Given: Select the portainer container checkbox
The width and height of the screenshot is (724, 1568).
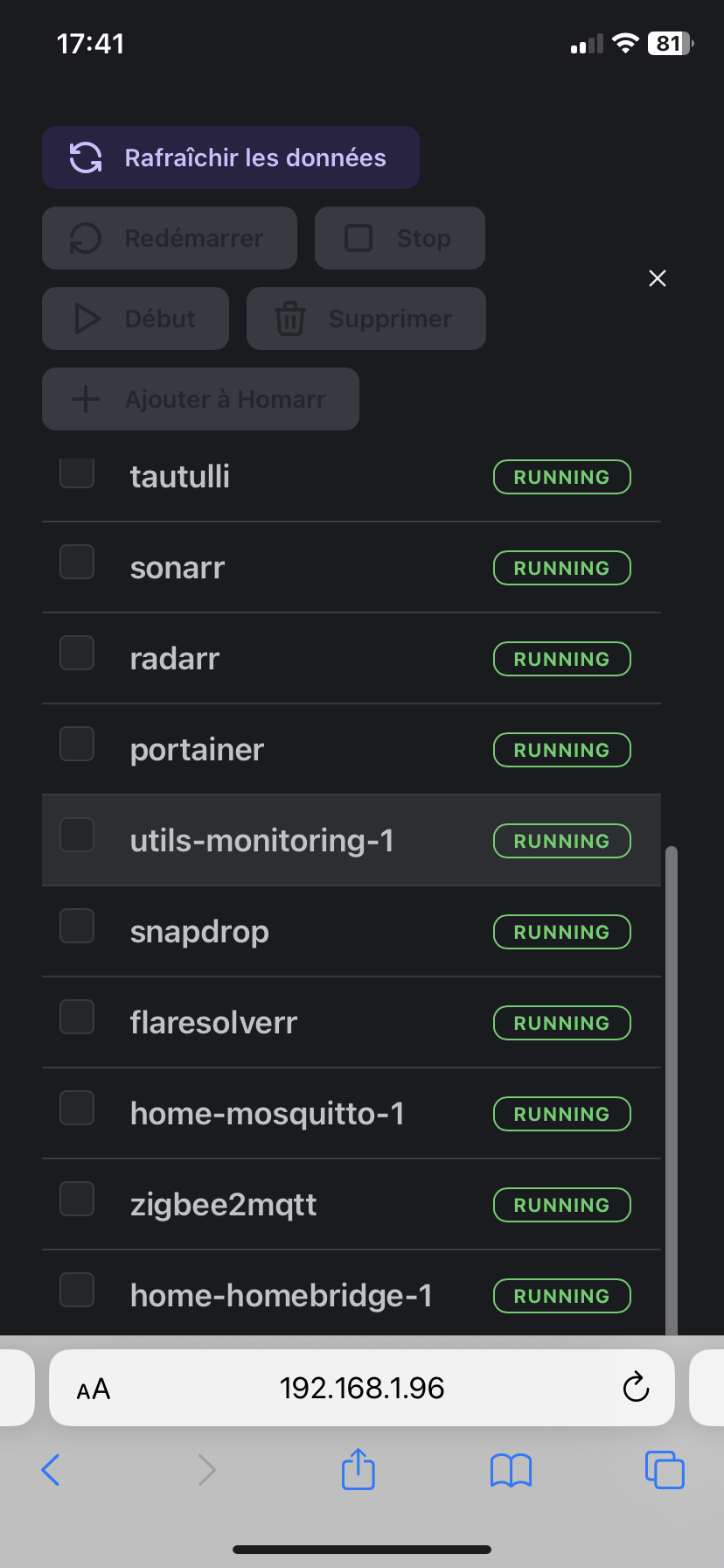Looking at the screenshot, I should coord(77,744).
